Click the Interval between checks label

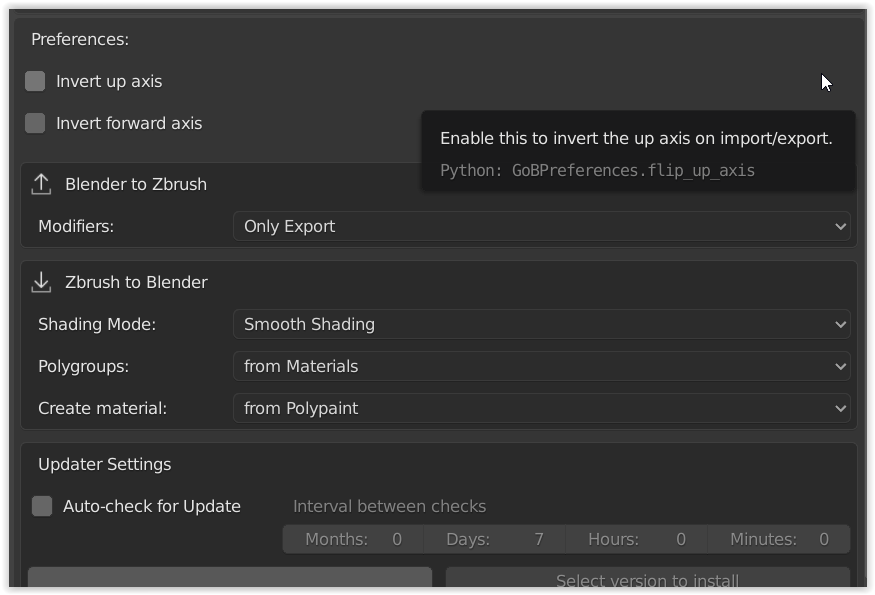(x=389, y=506)
